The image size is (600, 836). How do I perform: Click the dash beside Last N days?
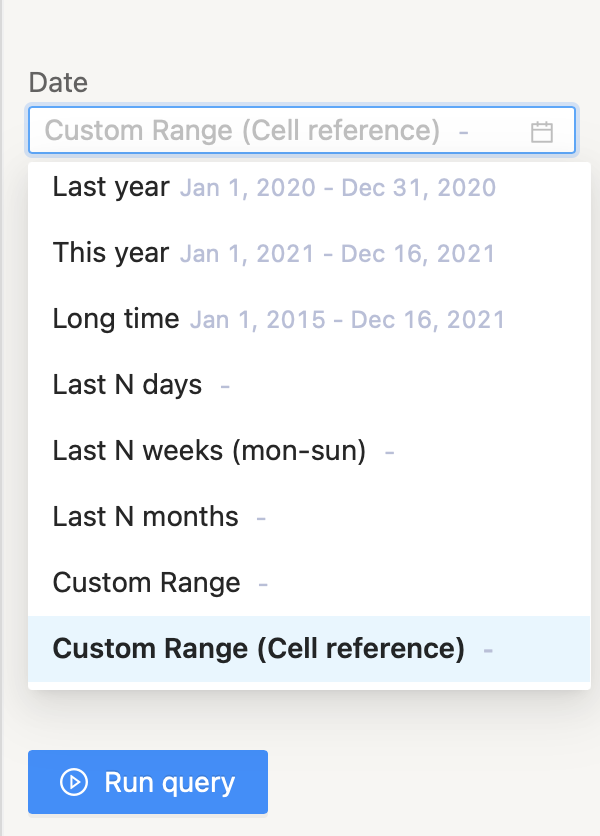point(225,386)
